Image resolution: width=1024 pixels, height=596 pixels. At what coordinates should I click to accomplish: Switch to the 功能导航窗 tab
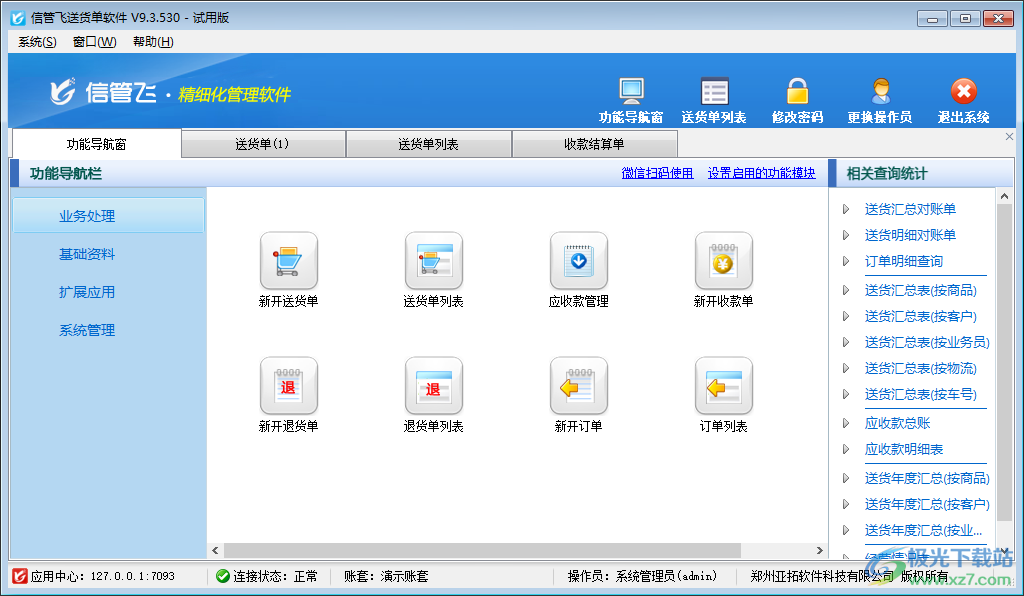97,144
